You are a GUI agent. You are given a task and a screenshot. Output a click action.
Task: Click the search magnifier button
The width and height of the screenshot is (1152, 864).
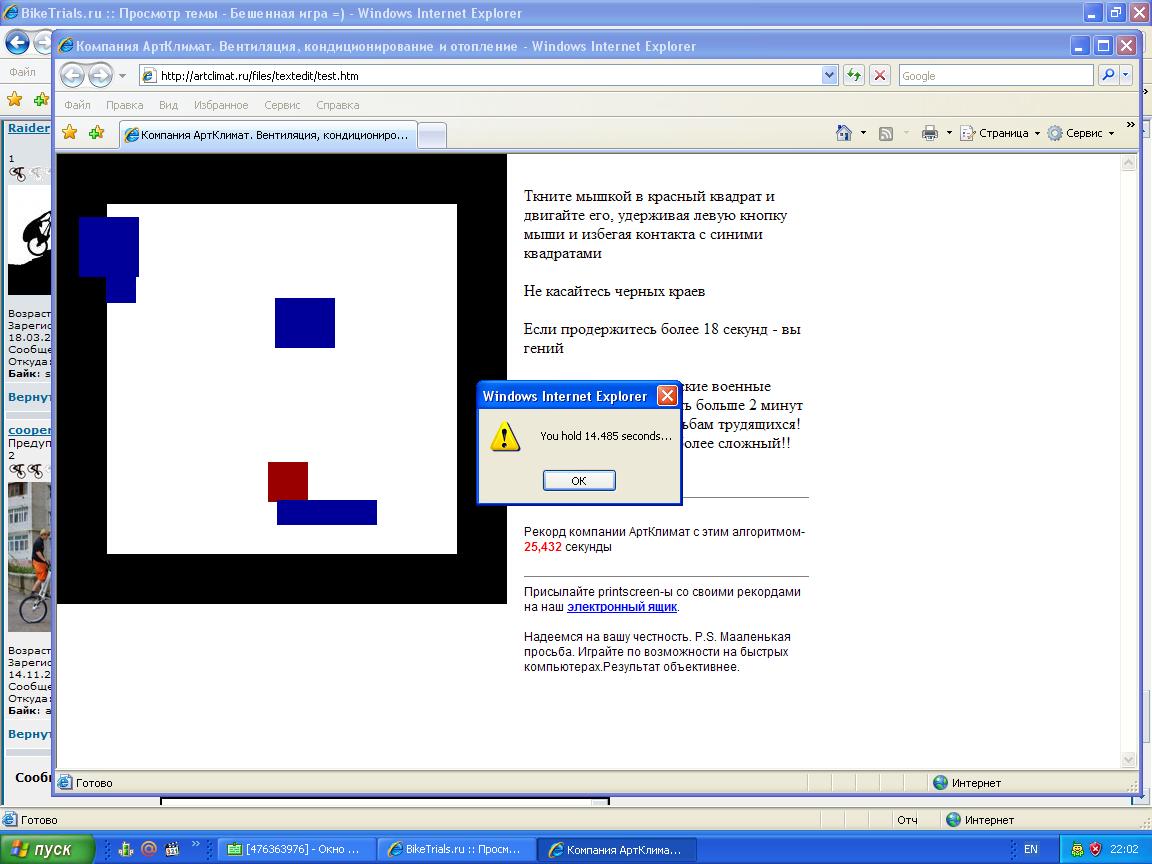point(1108,76)
